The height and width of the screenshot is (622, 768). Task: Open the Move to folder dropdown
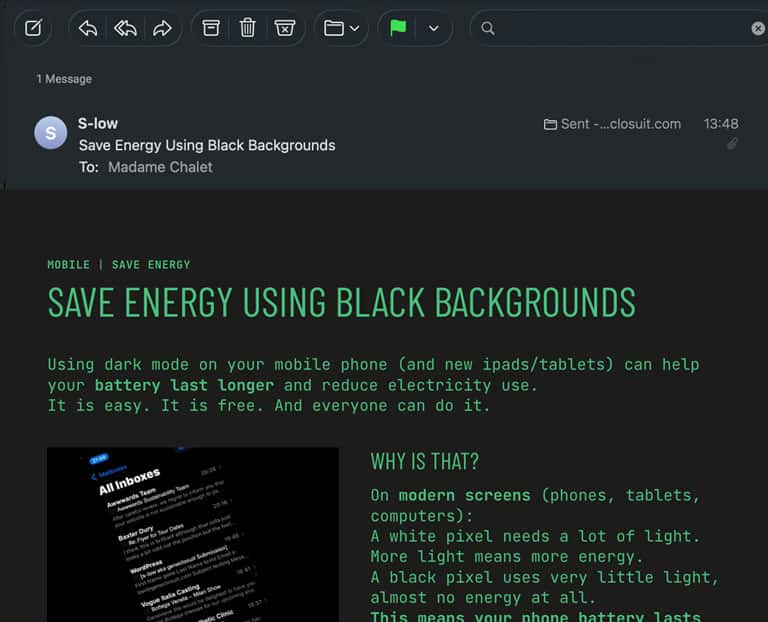tap(341, 28)
